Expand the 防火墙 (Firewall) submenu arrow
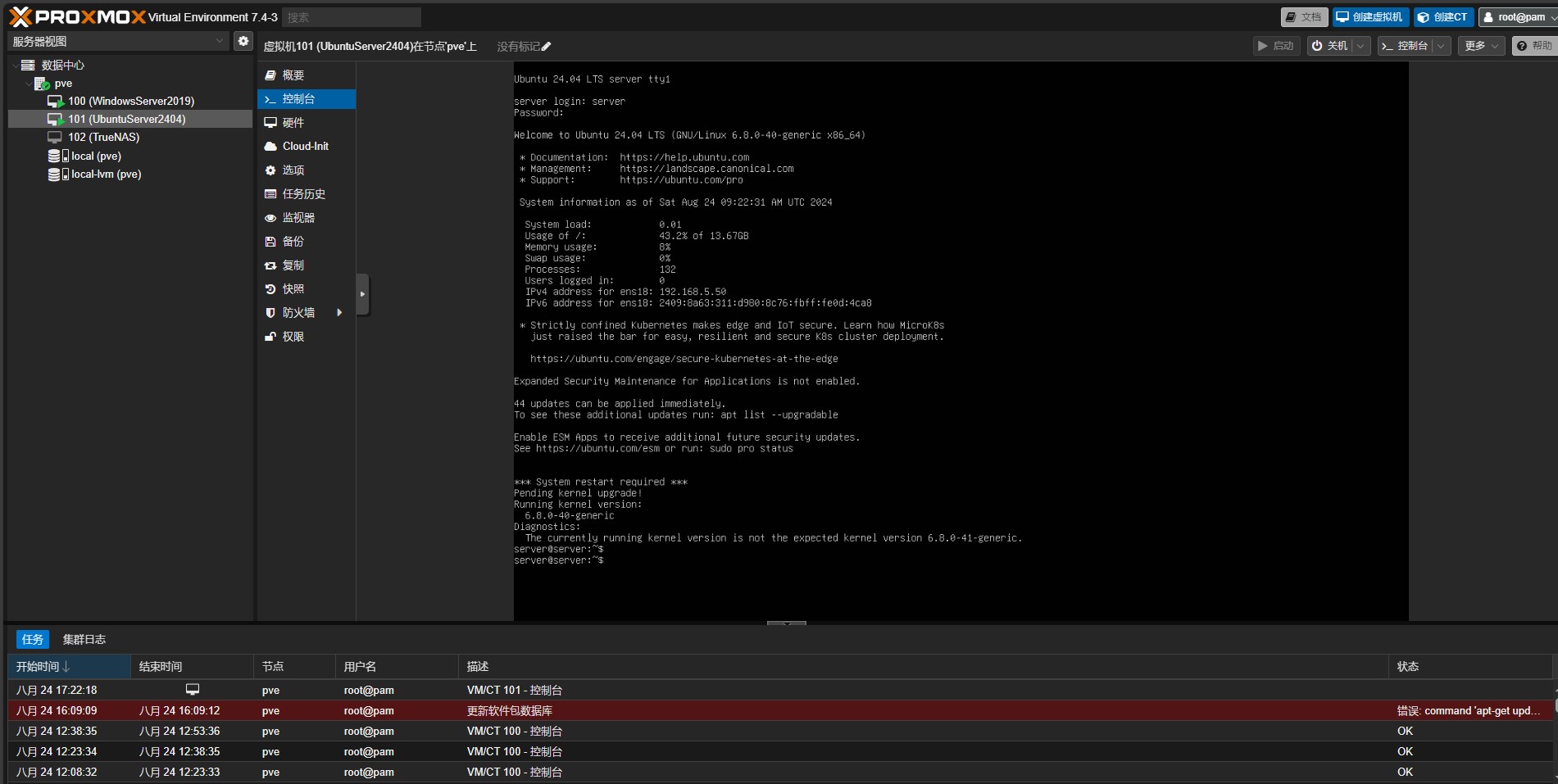The width and height of the screenshot is (1558, 784). 339,313
